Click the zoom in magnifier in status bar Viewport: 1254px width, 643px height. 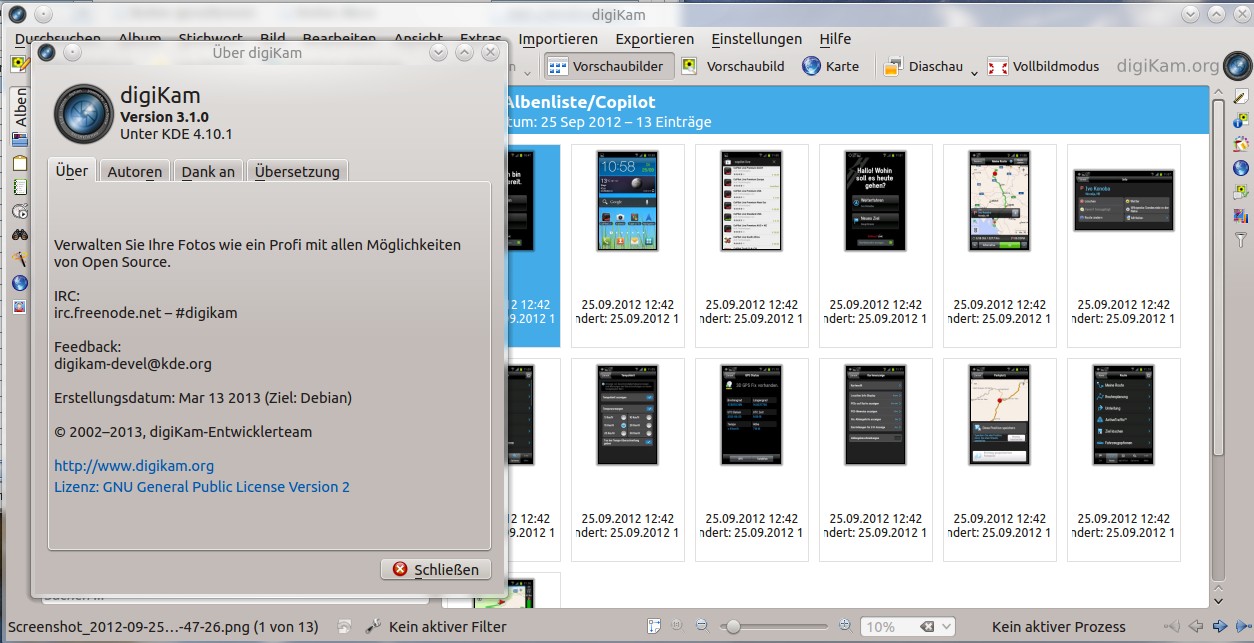tap(845, 627)
